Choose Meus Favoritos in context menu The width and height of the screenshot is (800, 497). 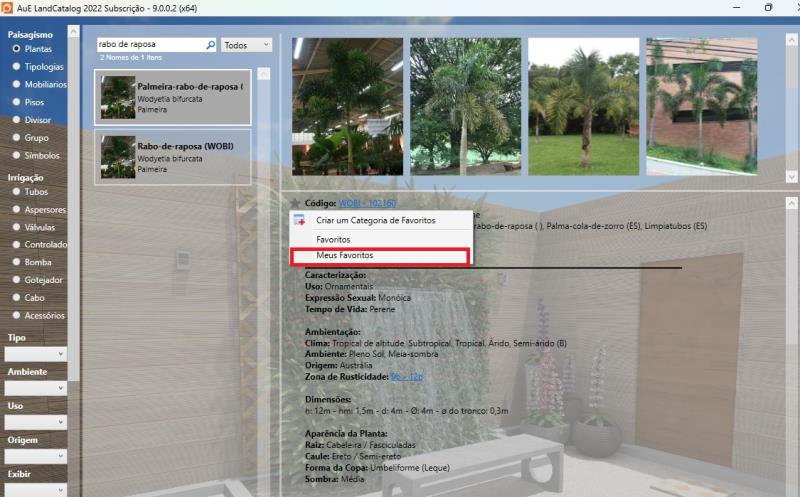[x=380, y=256]
